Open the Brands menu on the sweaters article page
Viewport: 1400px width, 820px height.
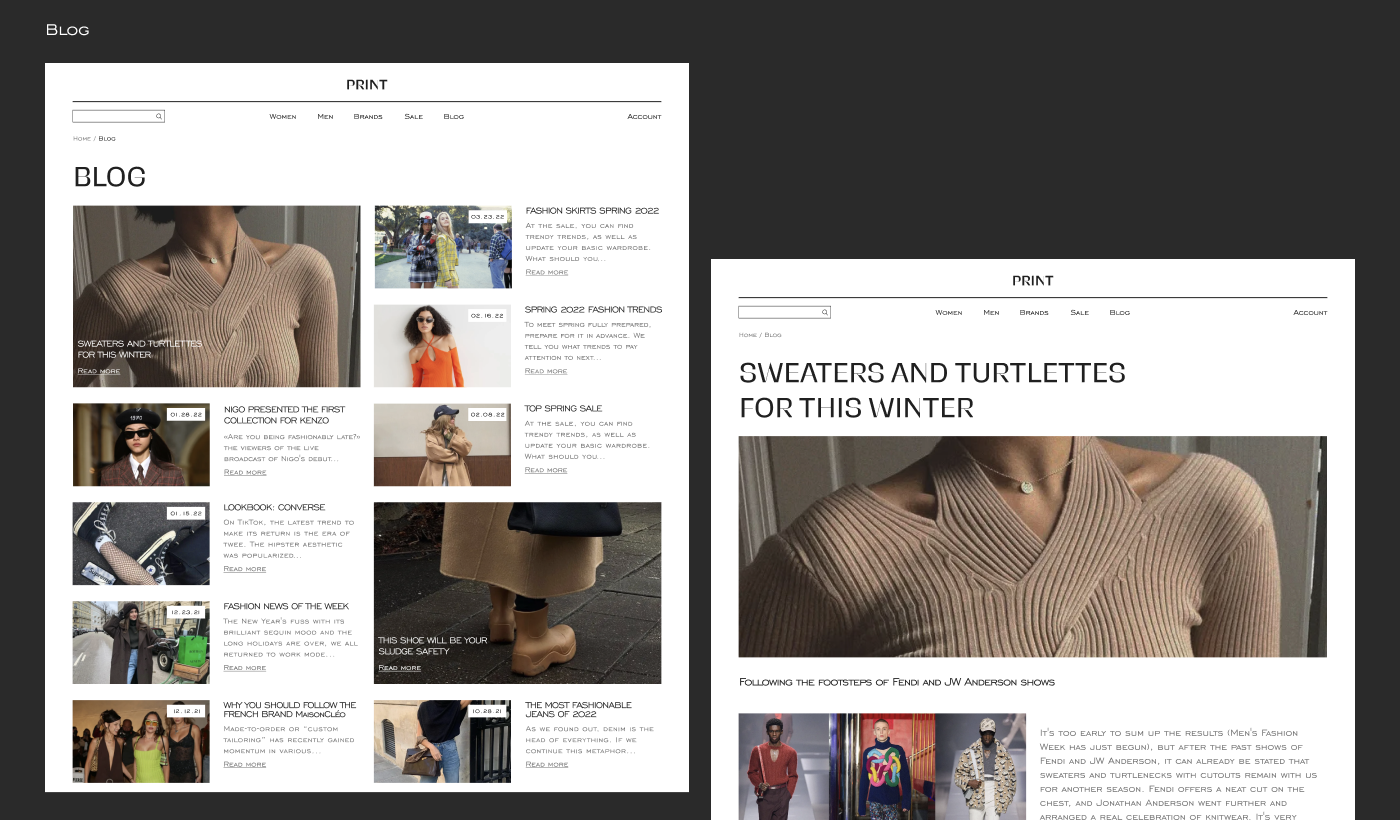(x=1034, y=313)
